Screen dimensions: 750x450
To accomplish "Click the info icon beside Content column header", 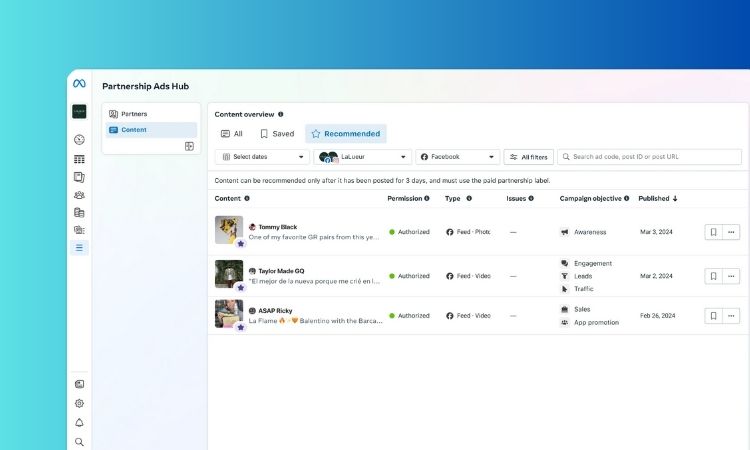I will click(x=247, y=198).
